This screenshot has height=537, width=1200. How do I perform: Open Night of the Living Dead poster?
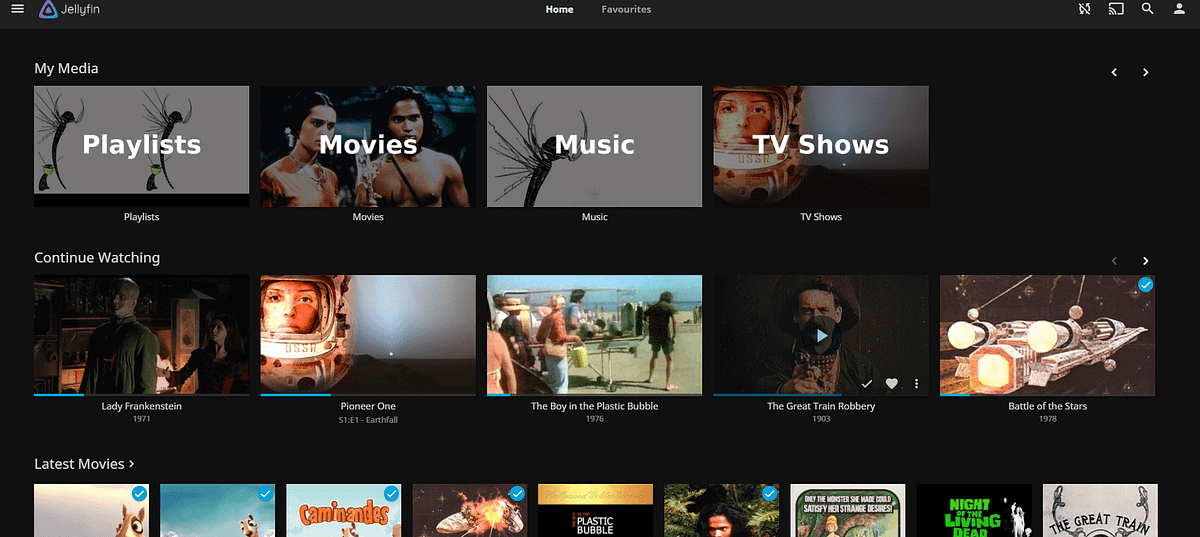click(x=974, y=511)
